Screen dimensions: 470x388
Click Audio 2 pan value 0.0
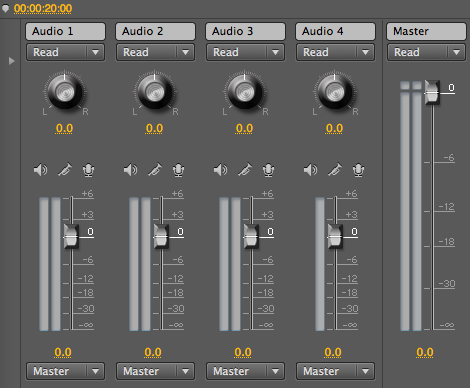click(154, 128)
